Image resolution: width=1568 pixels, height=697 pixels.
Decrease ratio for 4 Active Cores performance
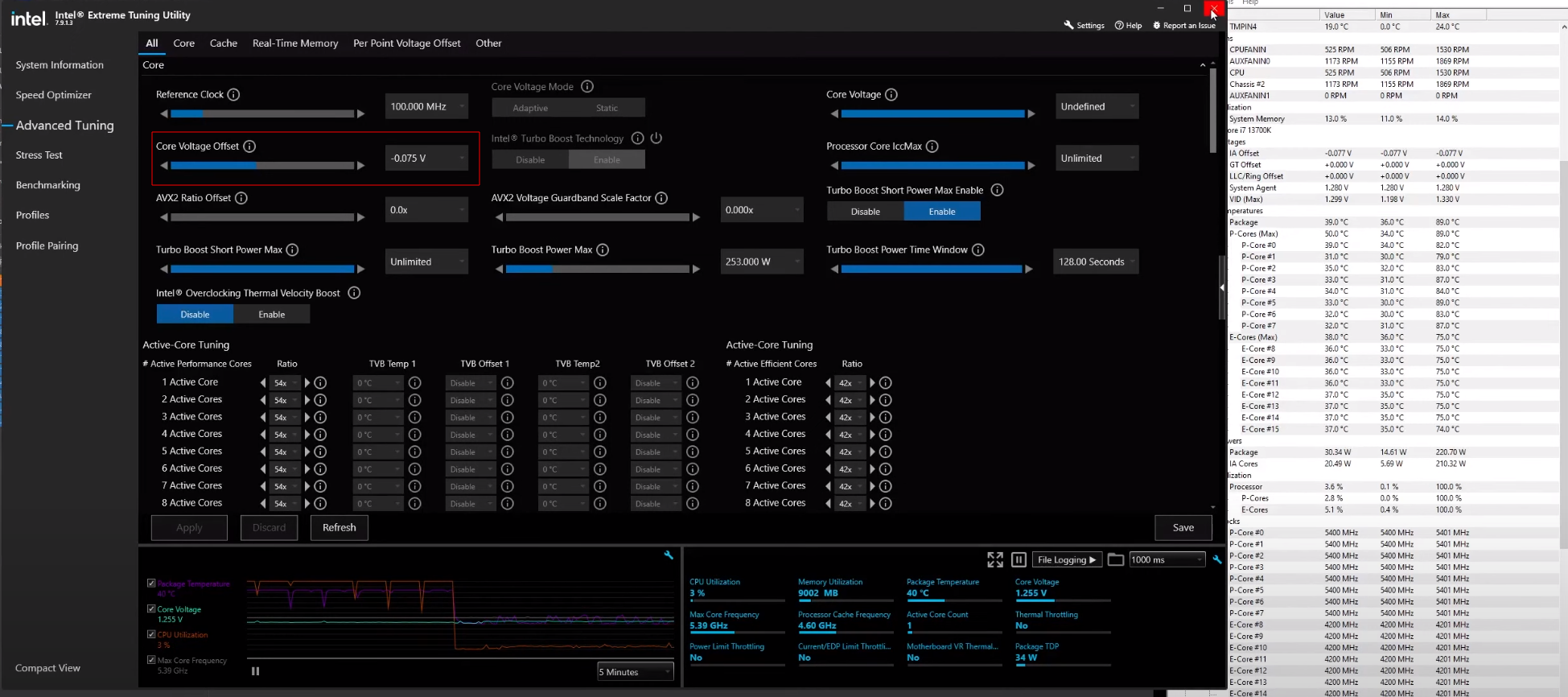263,435
